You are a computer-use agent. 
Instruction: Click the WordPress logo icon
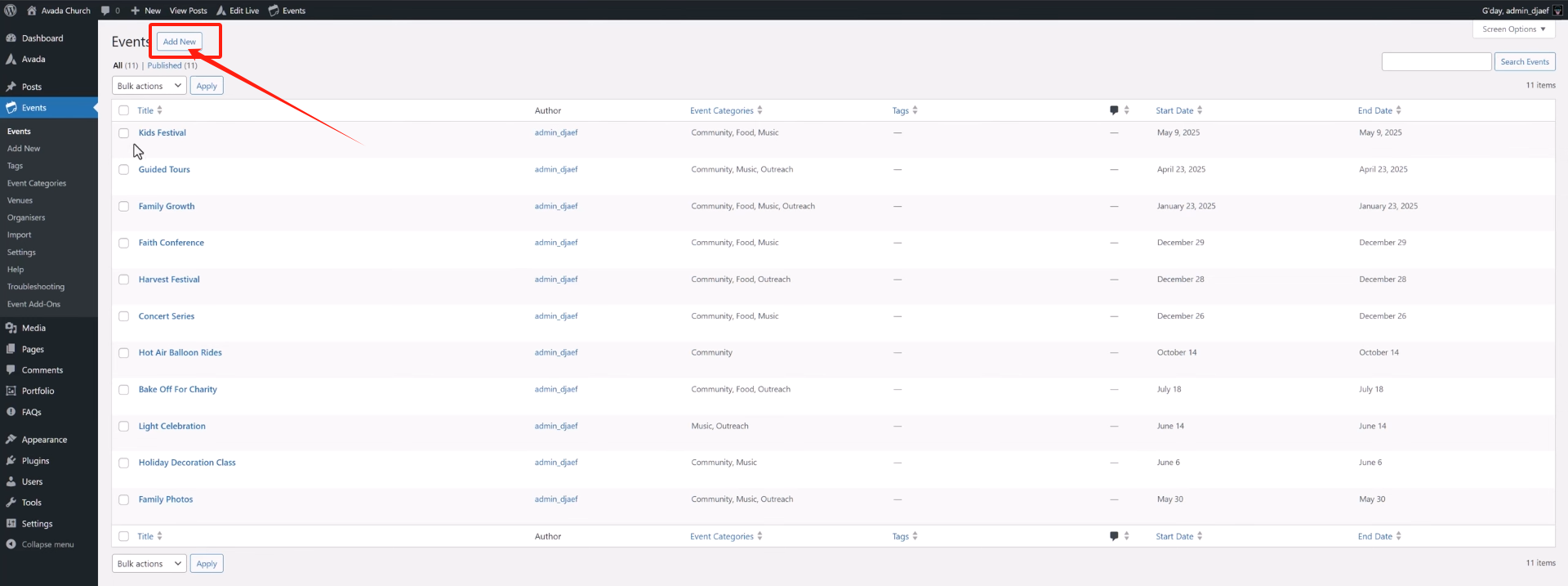(x=11, y=11)
